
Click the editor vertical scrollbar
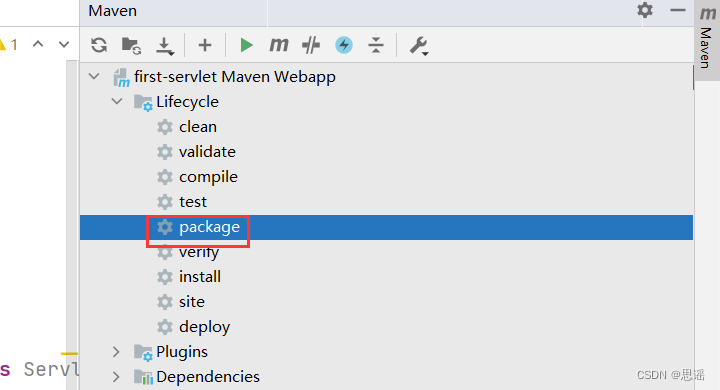pos(72,225)
